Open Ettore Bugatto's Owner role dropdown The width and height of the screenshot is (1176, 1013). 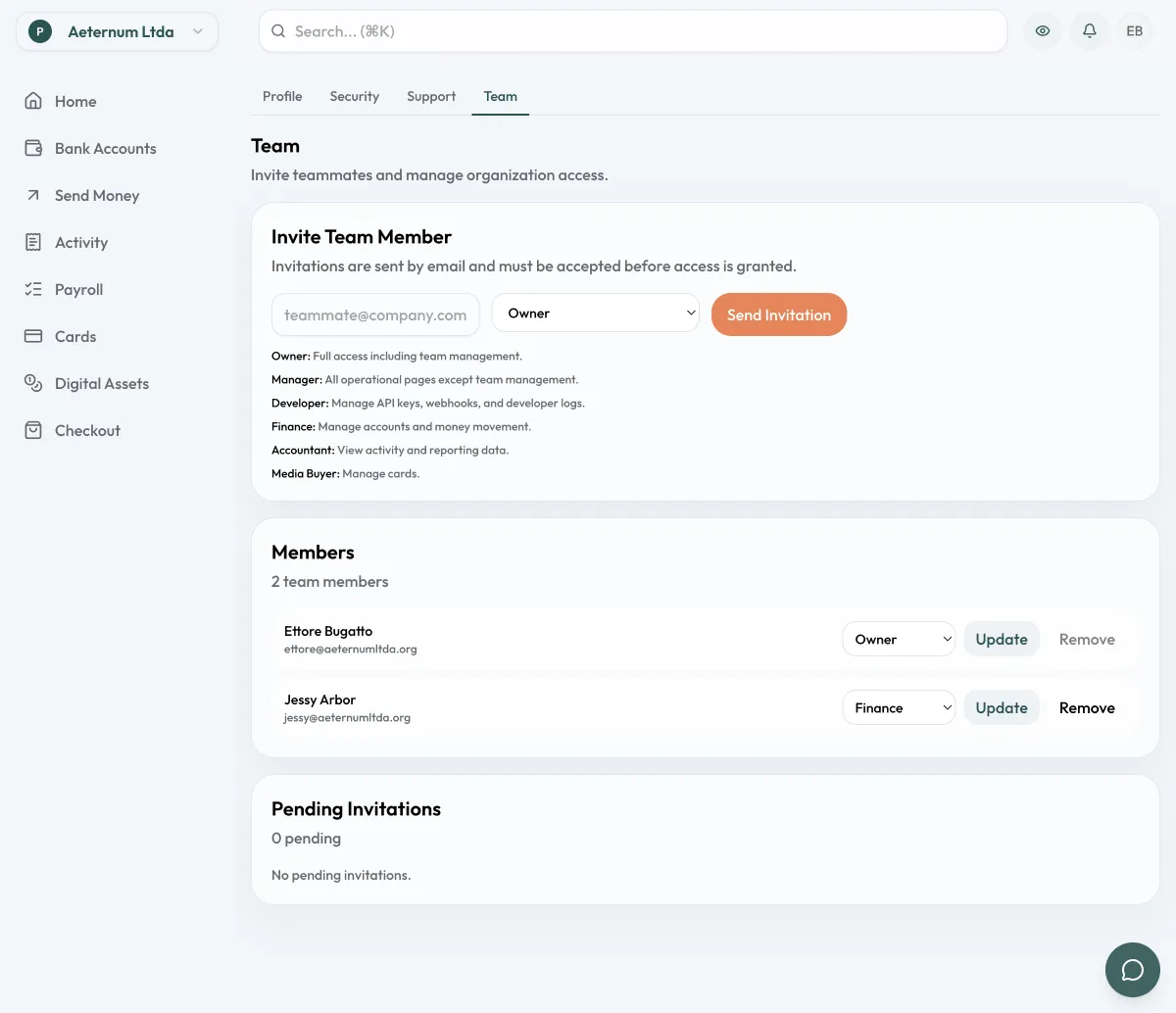point(899,640)
